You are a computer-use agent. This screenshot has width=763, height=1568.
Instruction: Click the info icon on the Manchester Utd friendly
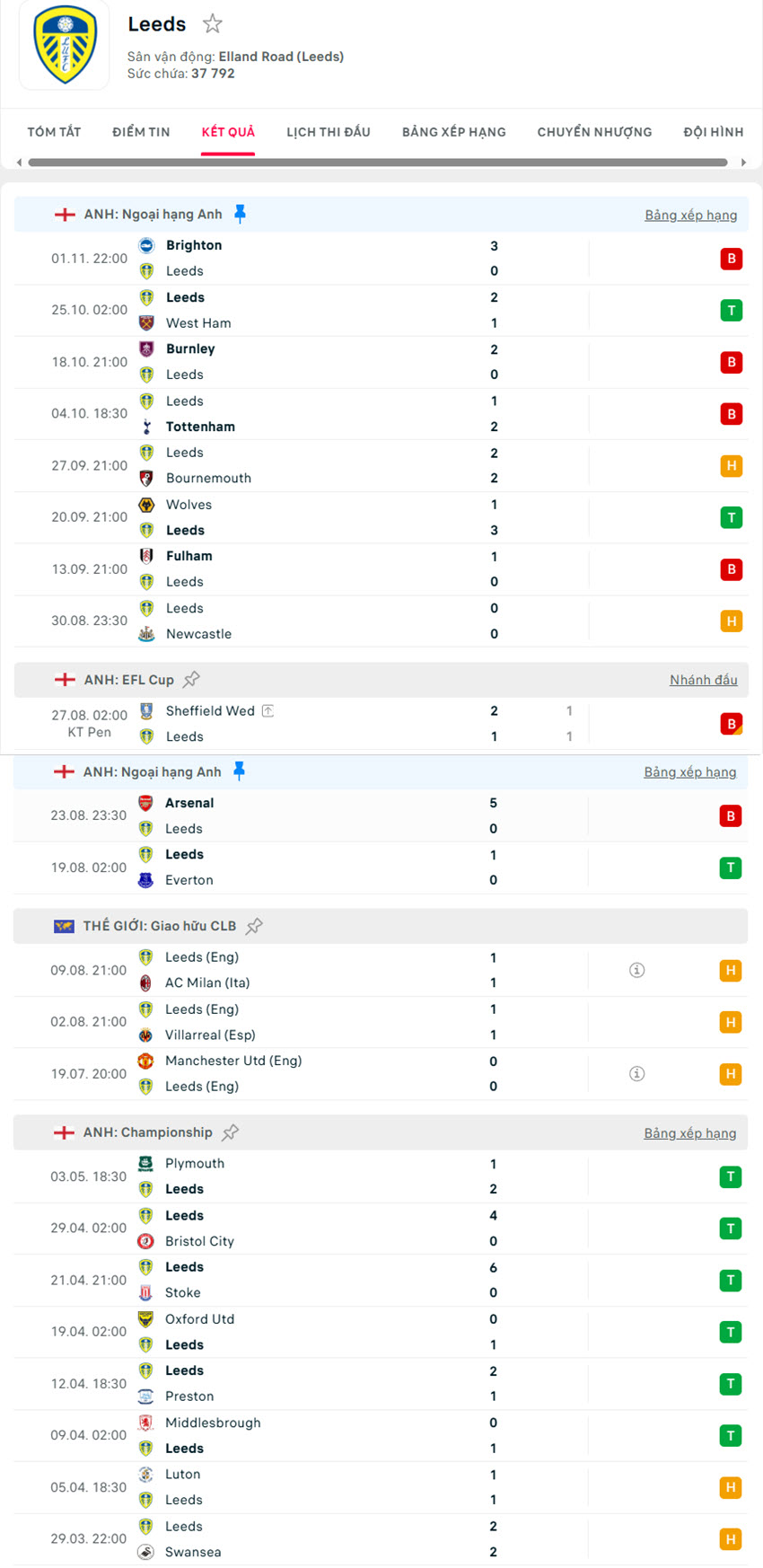click(636, 1073)
